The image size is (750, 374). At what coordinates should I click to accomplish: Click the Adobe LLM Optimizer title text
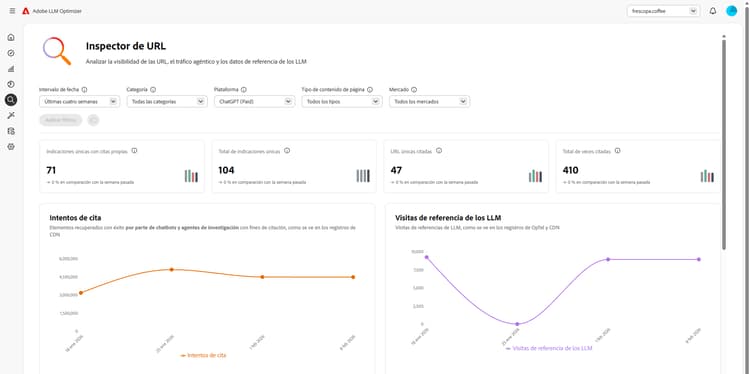(x=57, y=11)
